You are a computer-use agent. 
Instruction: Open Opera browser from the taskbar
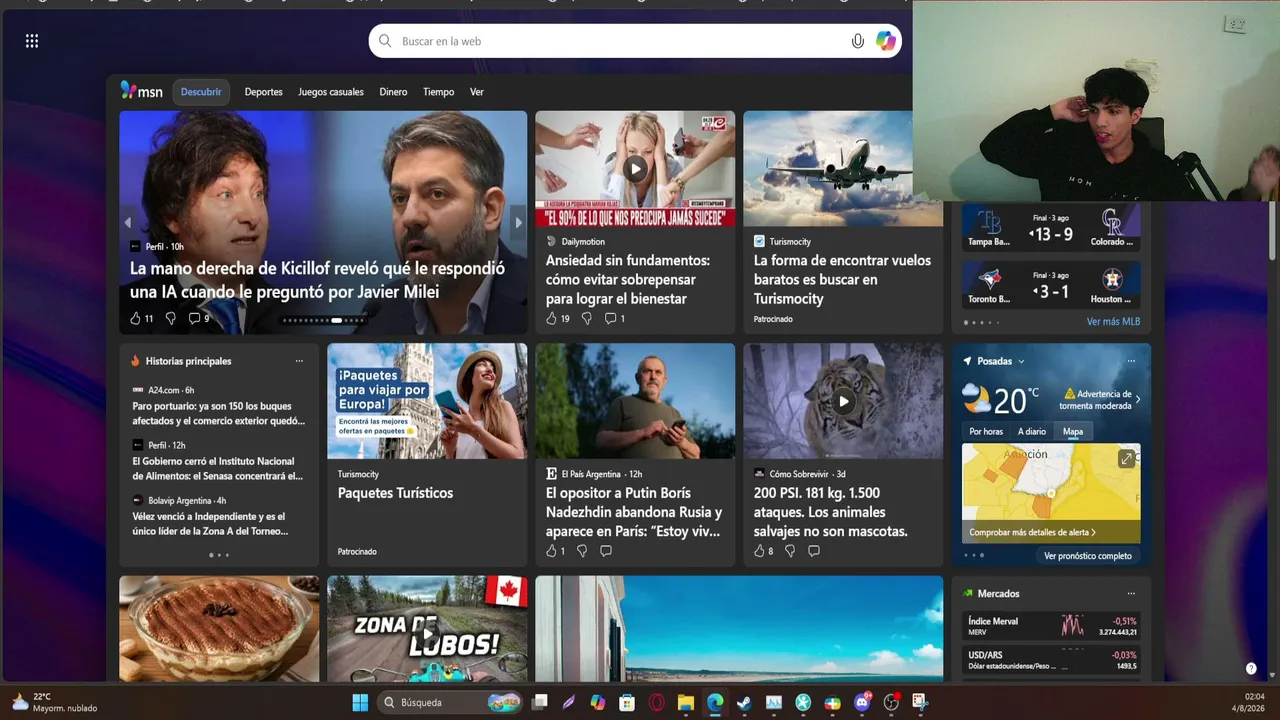coord(657,702)
